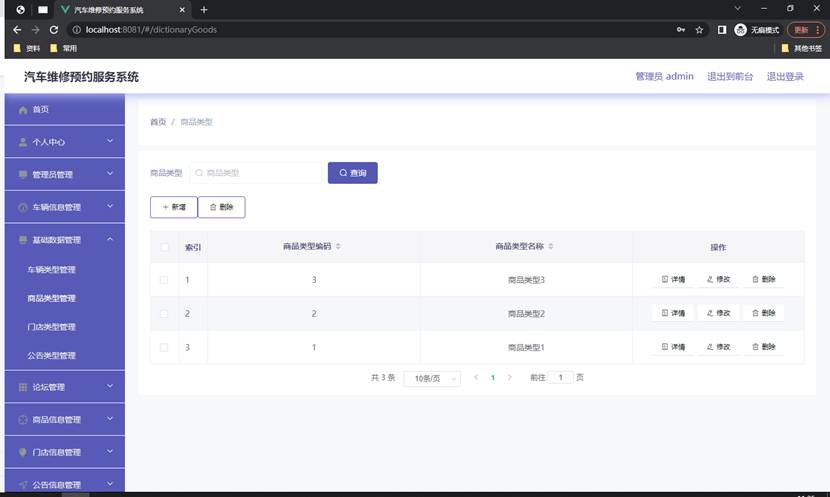Click 删除 for 商品类型1 row
The width and height of the screenshot is (830, 497).
pos(764,347)
